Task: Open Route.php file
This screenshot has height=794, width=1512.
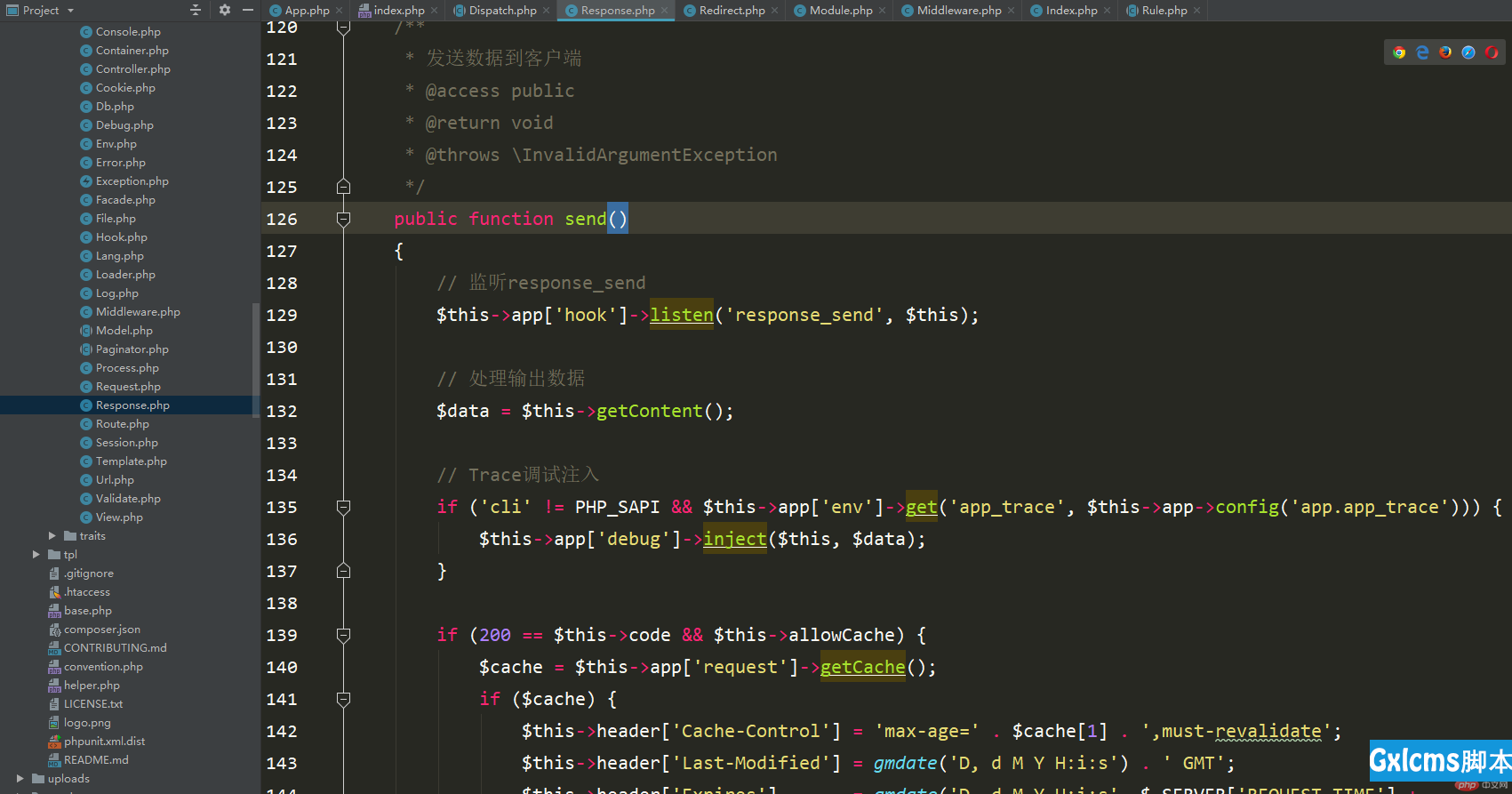Action: [x=123, y=424]
